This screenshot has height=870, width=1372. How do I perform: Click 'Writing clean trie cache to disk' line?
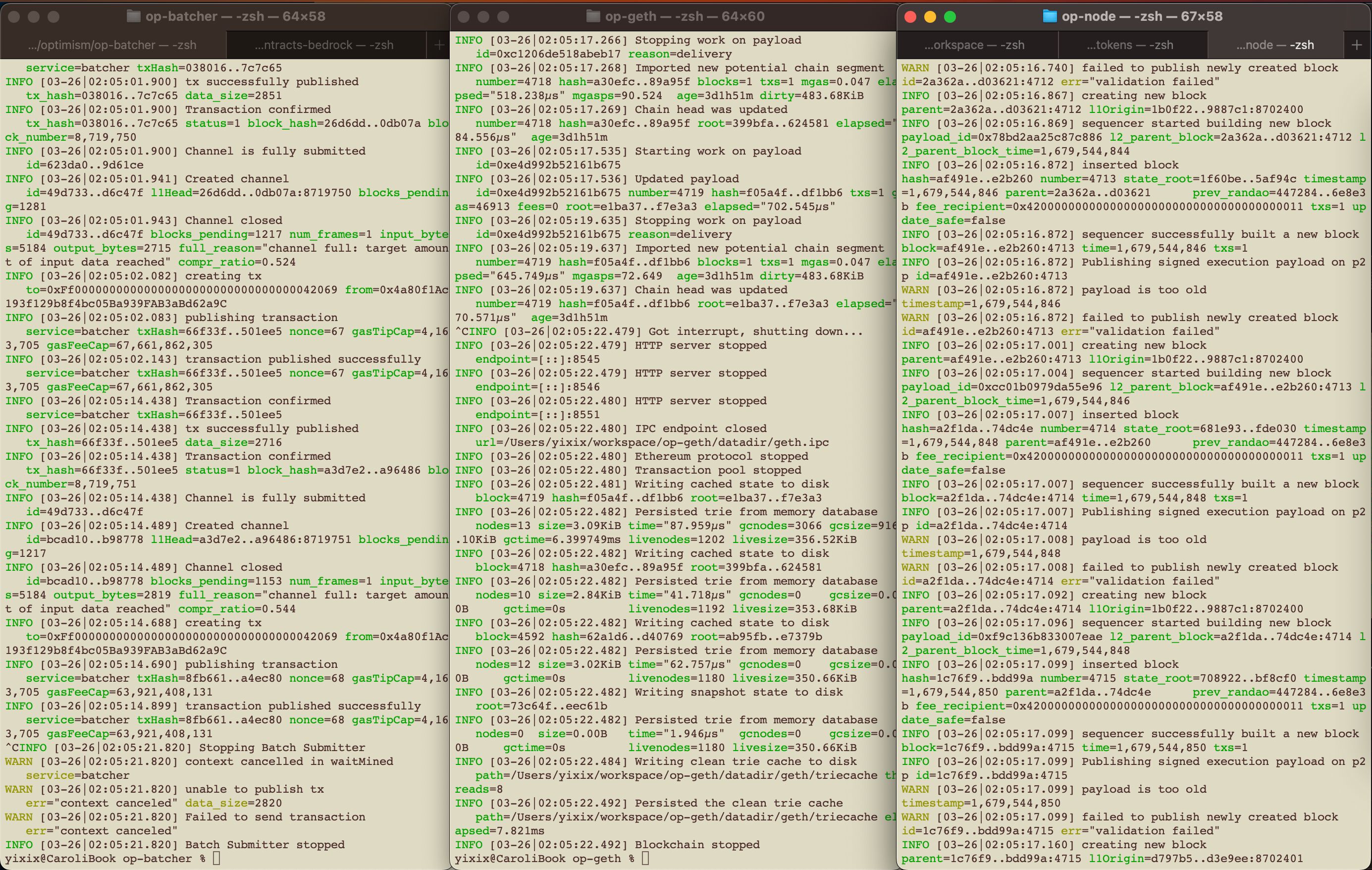[x=656, y=761]
